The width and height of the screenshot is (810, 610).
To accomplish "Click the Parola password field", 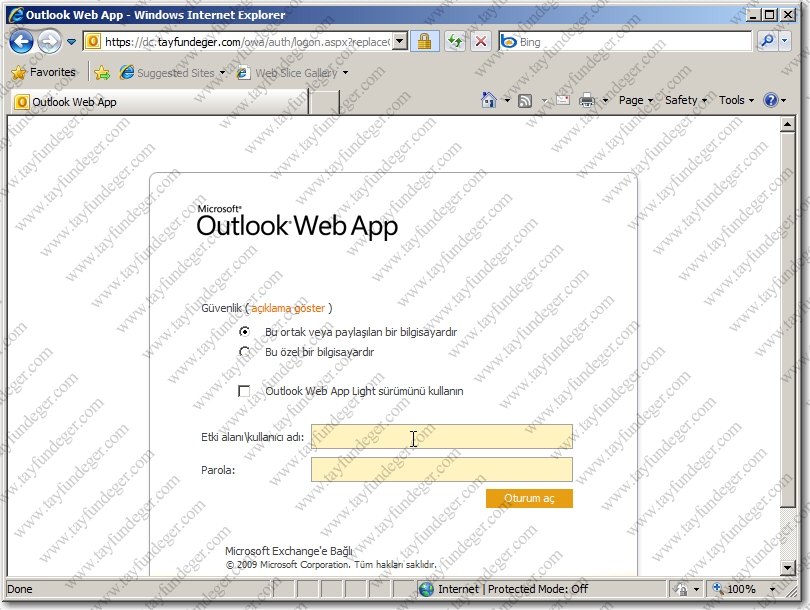I will 442,470.
